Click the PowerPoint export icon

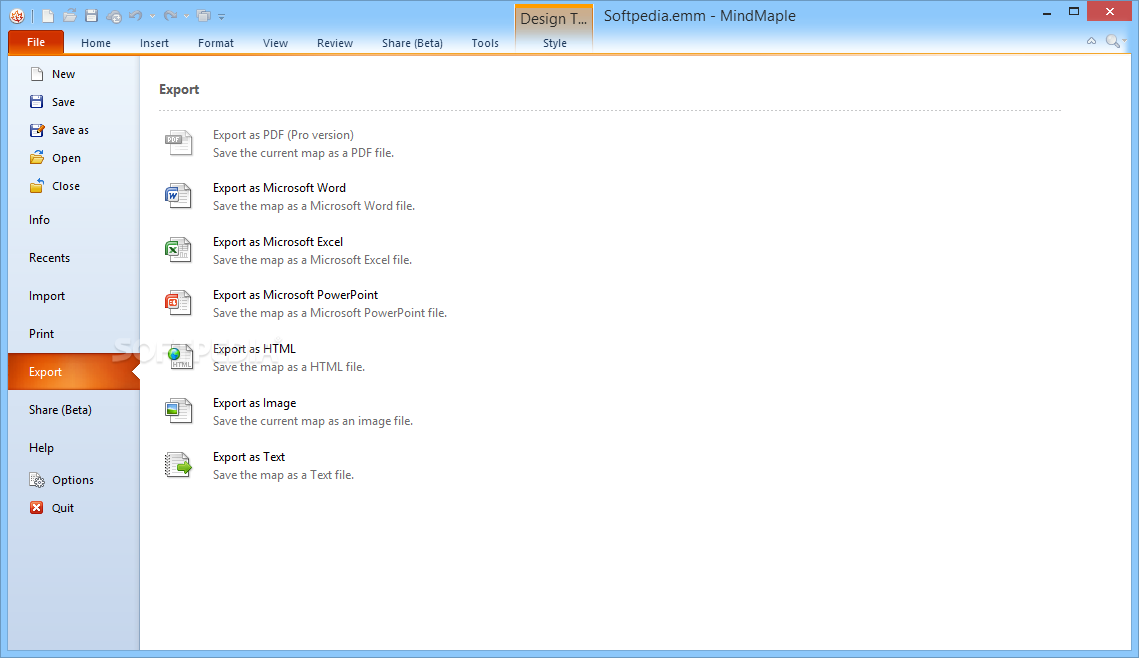point(179,303)
